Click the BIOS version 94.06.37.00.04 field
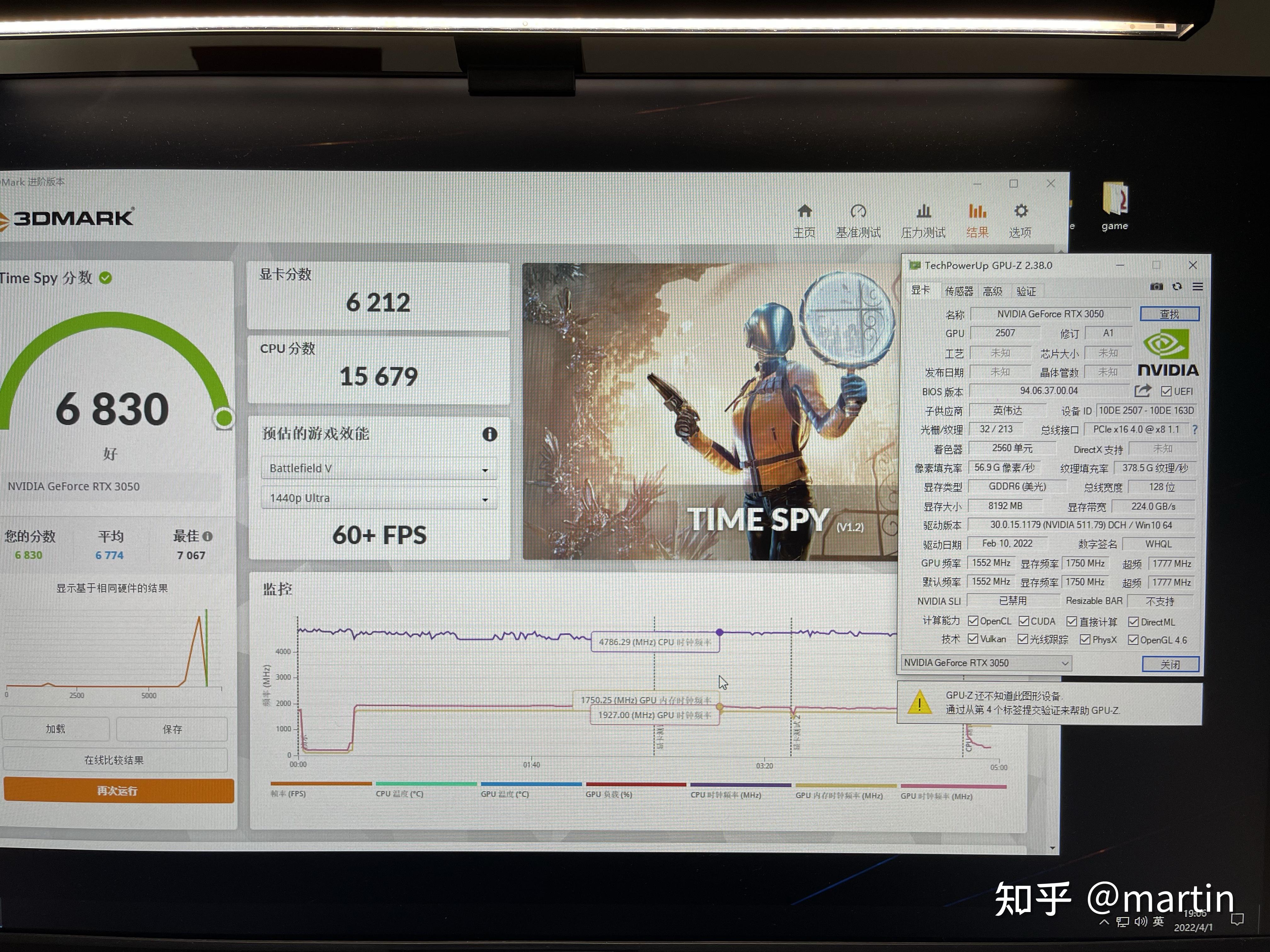This screenshot has width=1270, height=952. (x=1049, y=391)
